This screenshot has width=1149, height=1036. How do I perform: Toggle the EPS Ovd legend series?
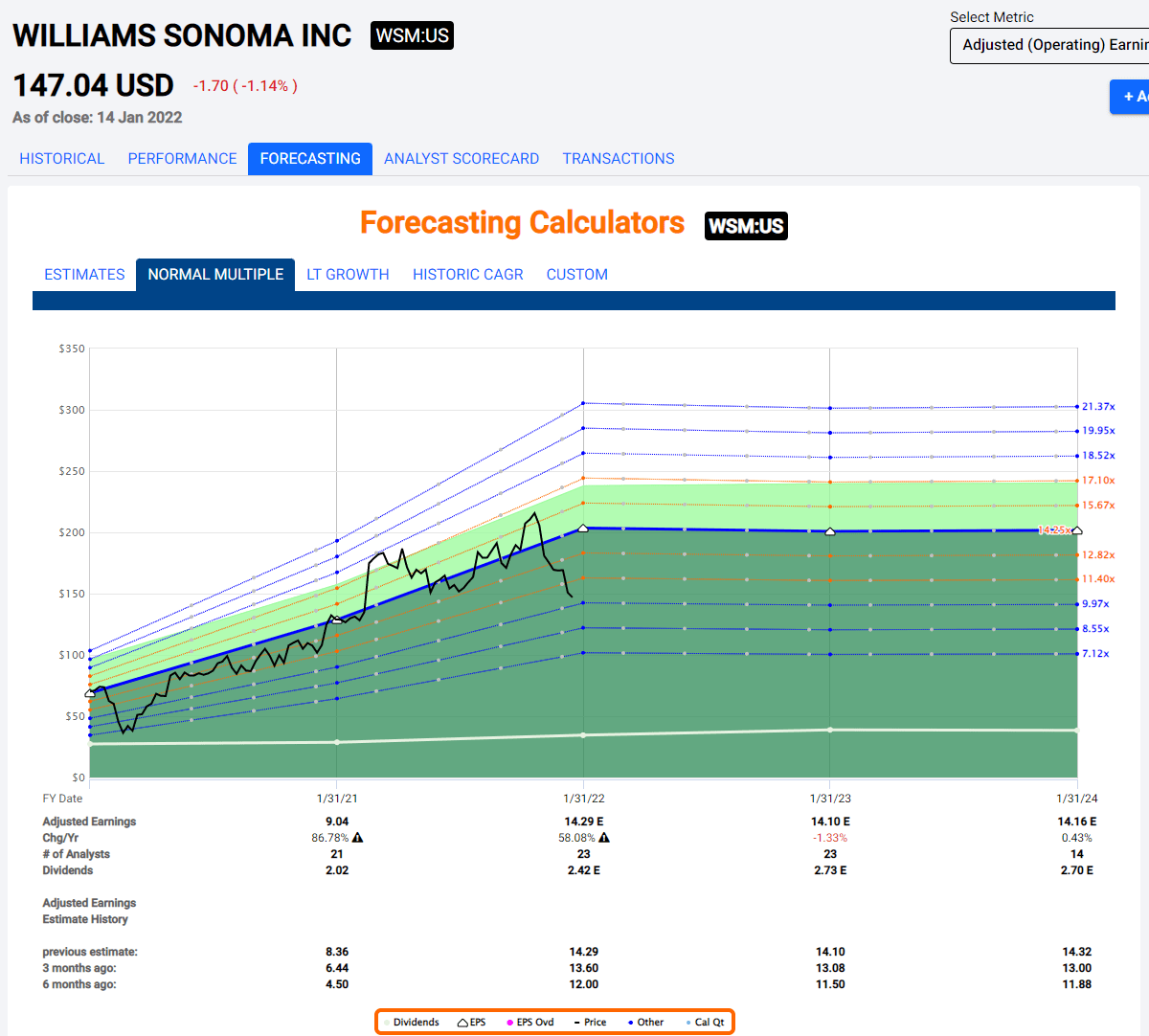[x=530, y=1023]
